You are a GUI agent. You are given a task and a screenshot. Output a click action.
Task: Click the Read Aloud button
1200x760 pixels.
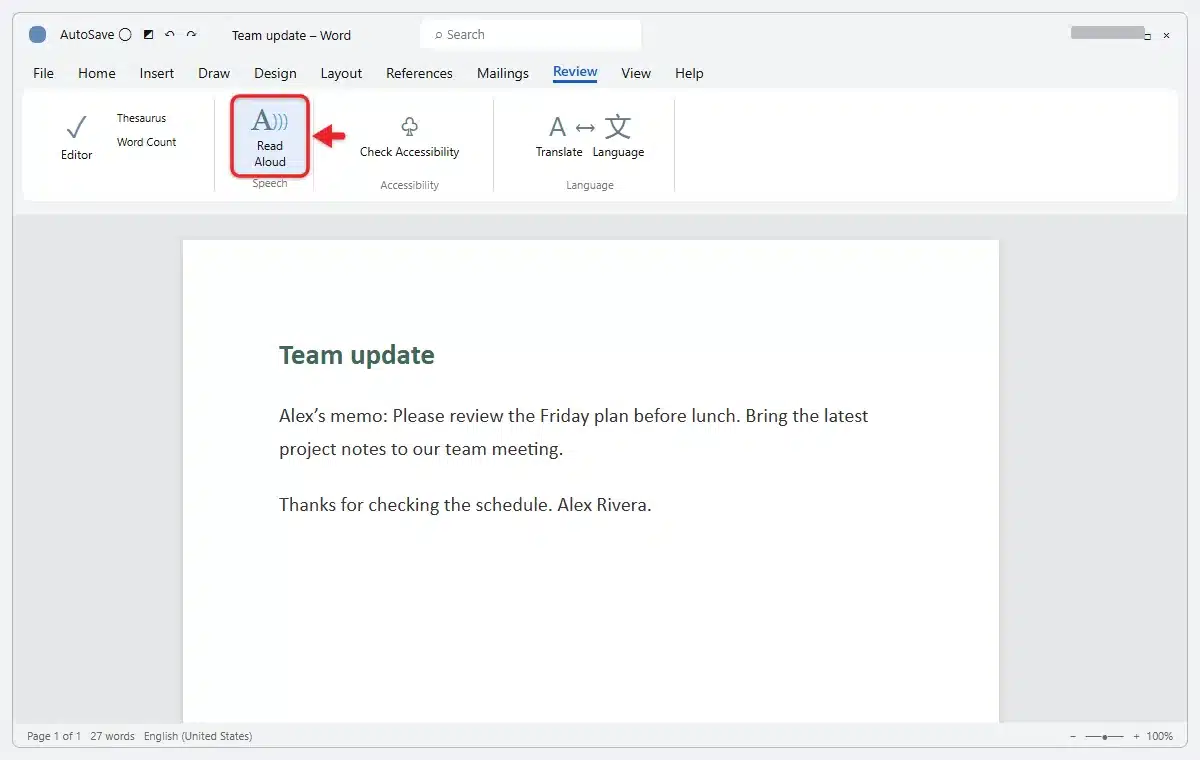pos(270,137)
